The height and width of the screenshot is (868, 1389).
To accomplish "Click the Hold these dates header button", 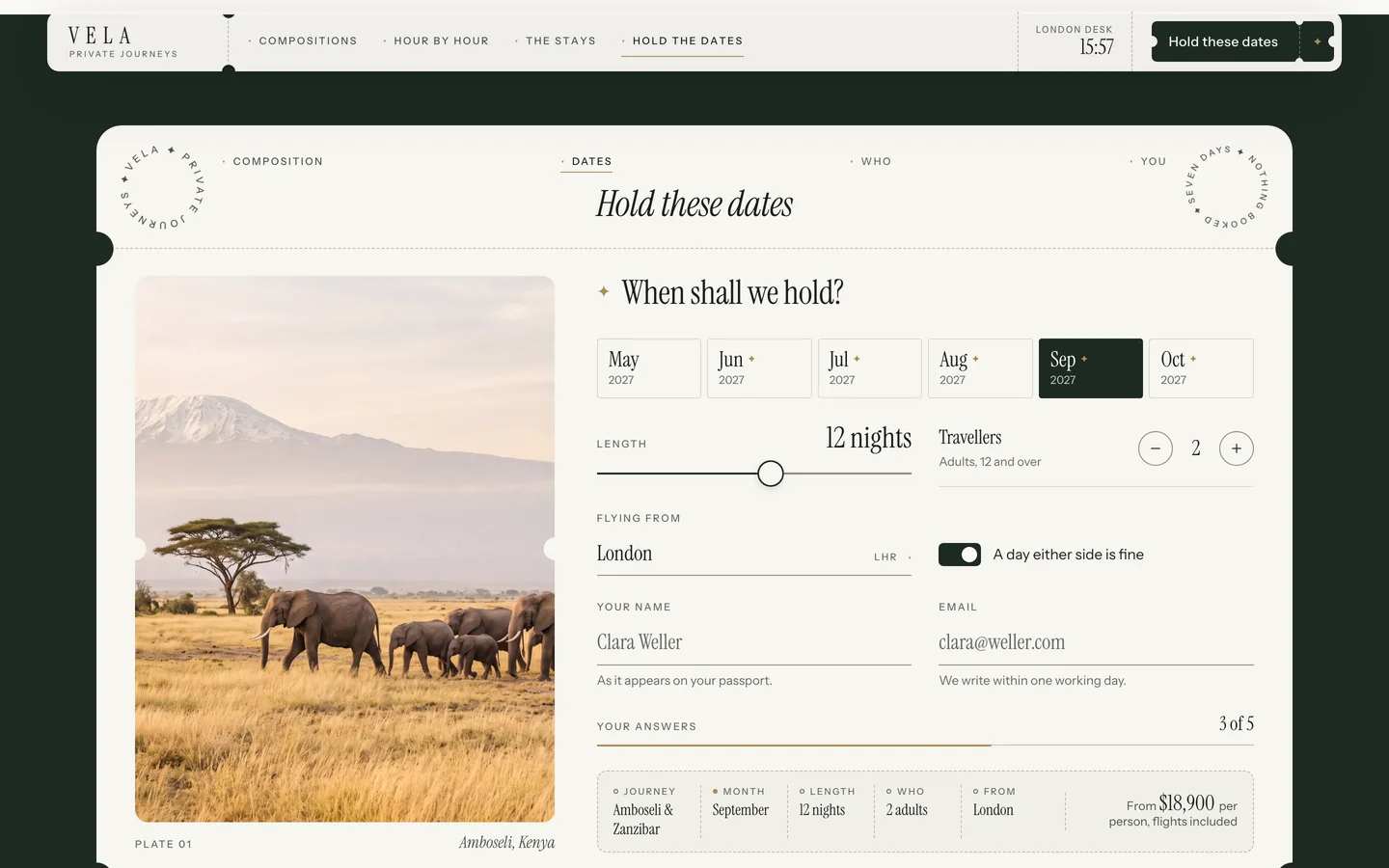I will (1223, 41).
